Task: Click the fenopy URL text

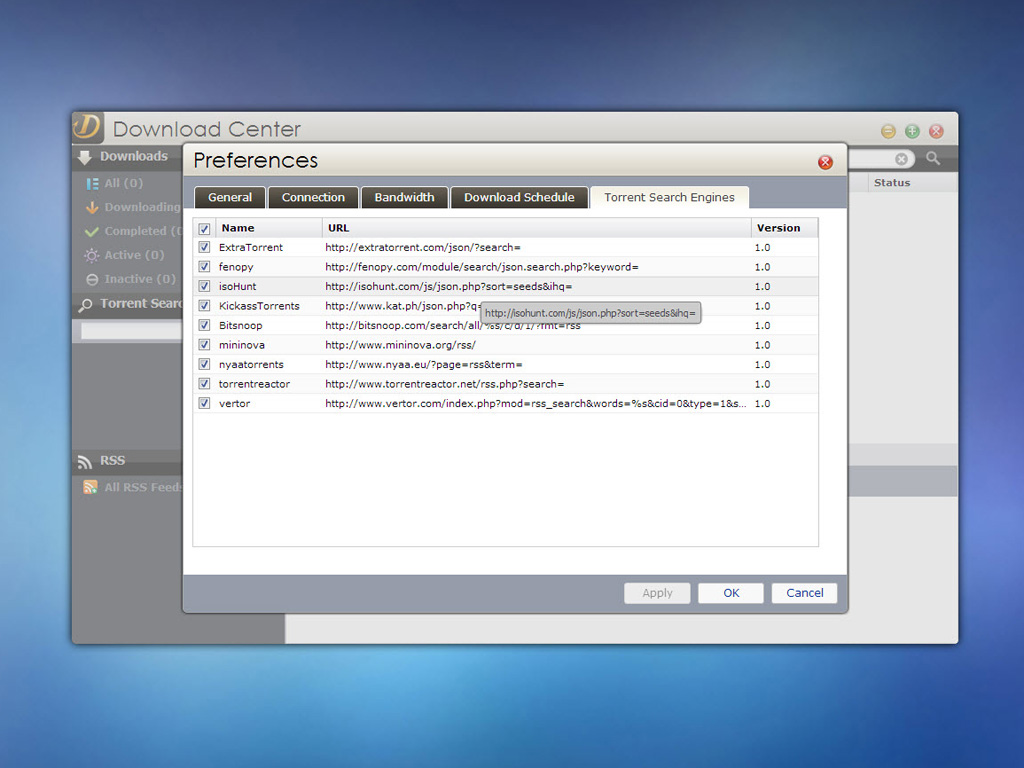Action: tap(482, 267)
